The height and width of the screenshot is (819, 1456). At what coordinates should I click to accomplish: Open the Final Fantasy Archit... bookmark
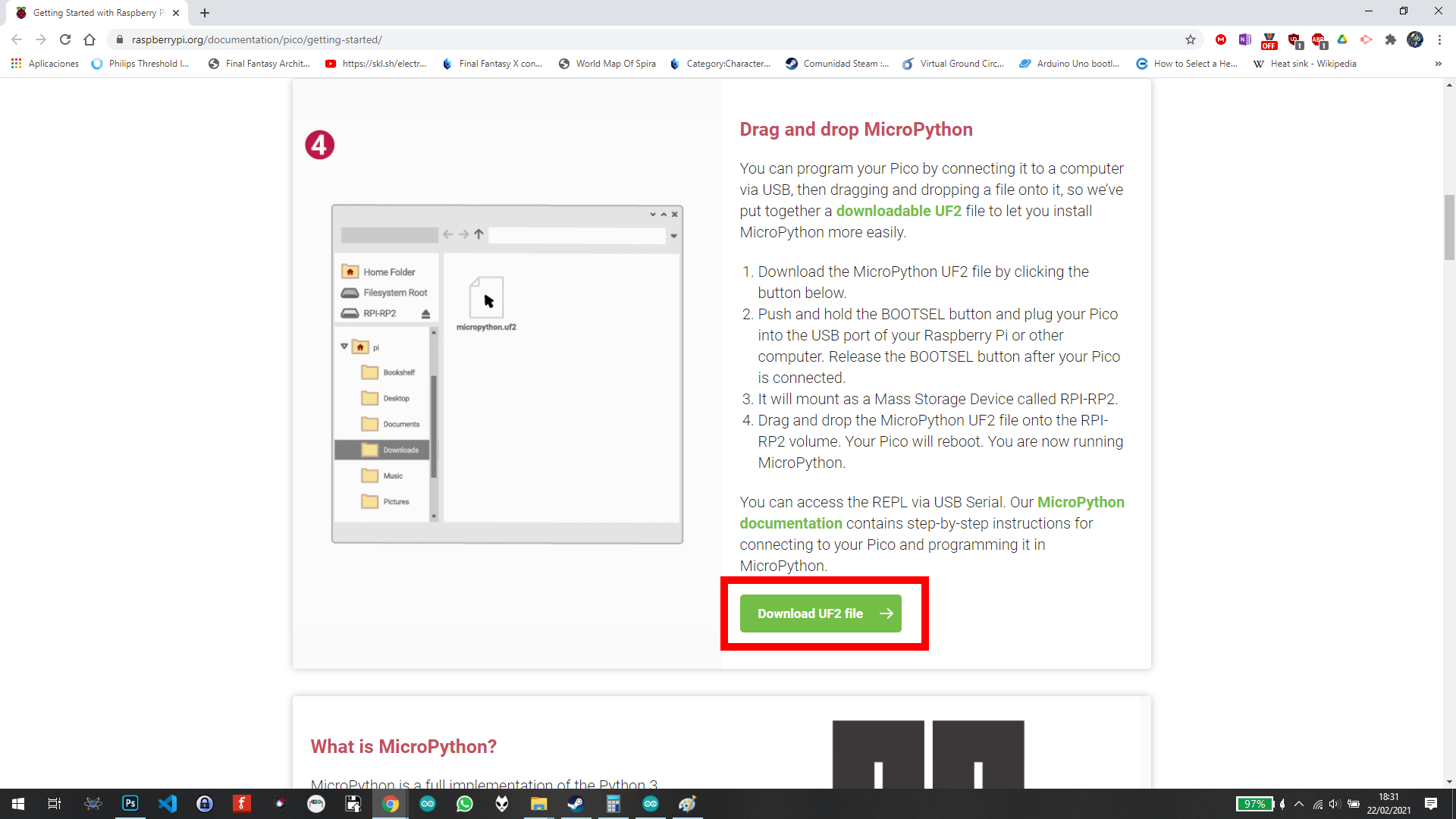(x=259, y=64)
